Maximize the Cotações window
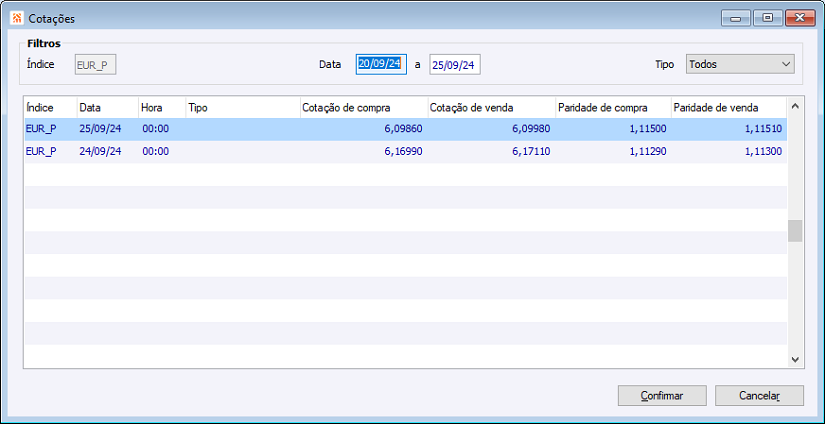825x424 pixels. (x=768, y=18)
